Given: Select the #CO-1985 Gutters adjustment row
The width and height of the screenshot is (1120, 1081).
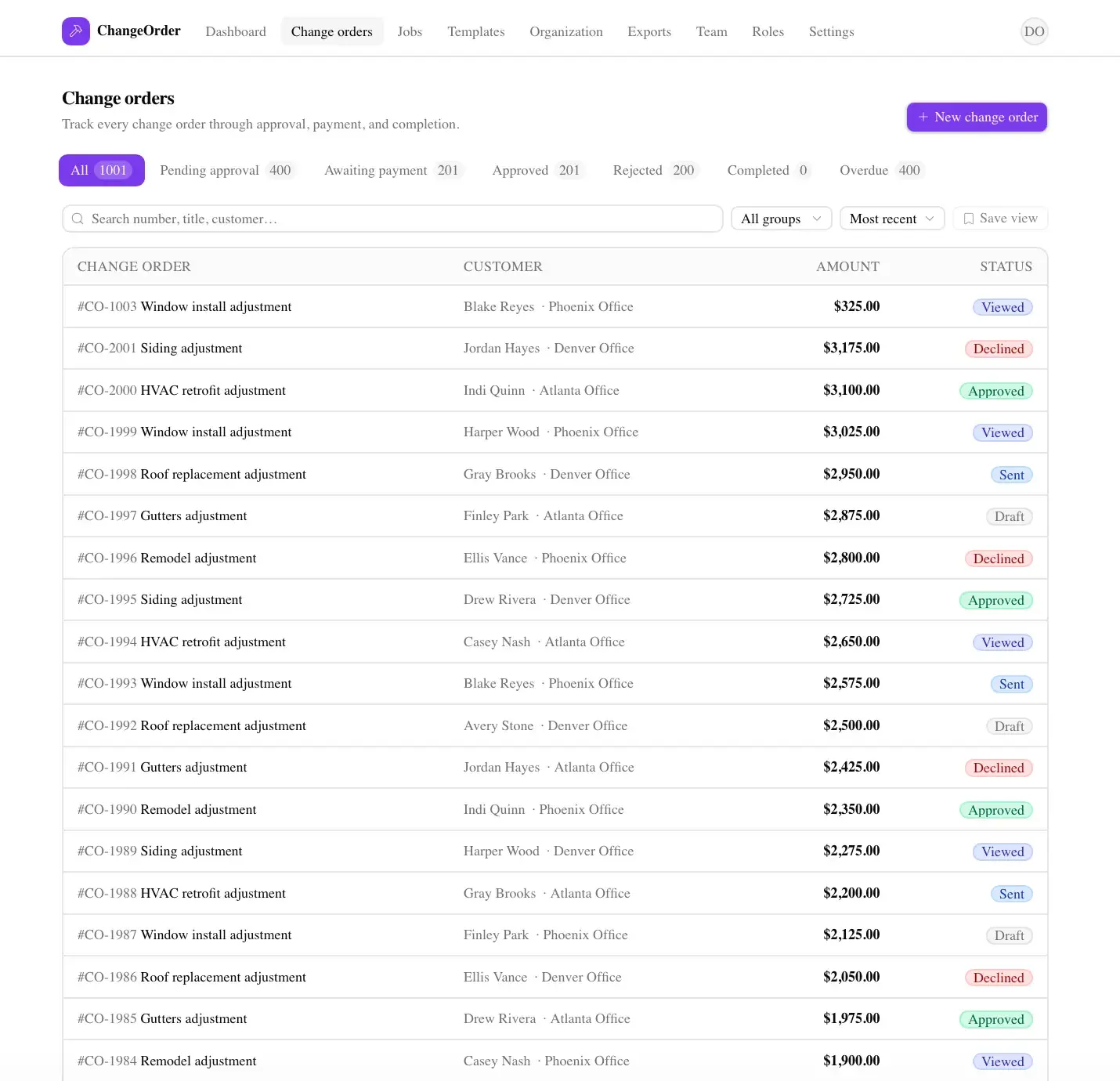Looking at the screenshot, I should [x=555, y=1019].
